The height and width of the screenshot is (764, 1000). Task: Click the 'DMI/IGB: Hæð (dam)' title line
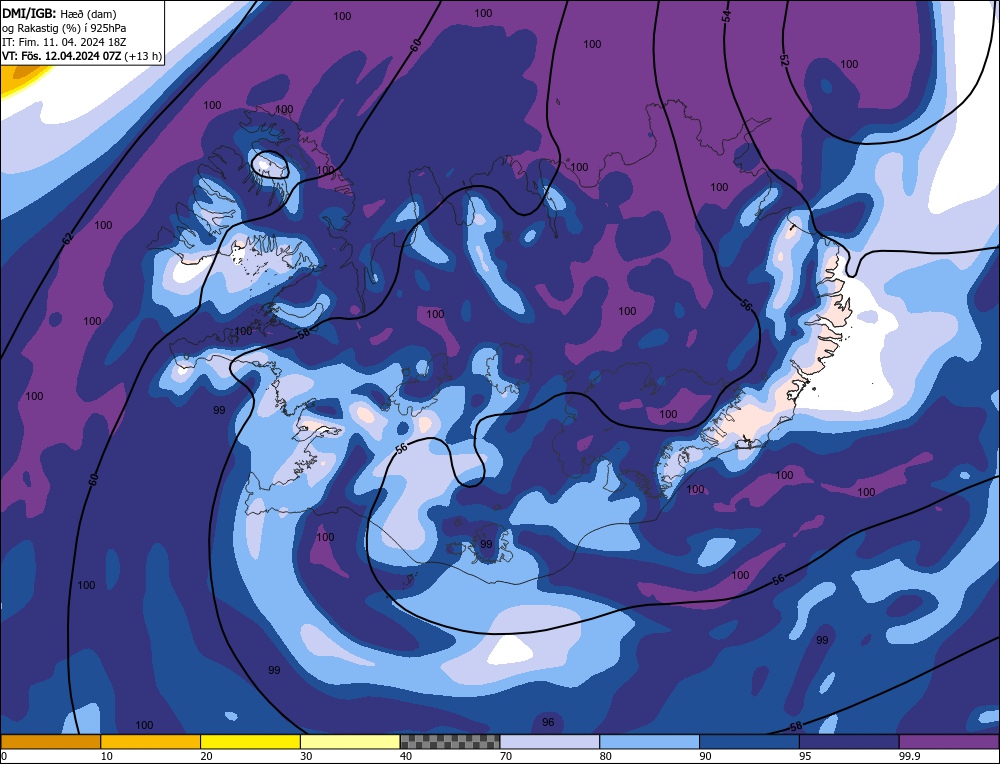59,13
